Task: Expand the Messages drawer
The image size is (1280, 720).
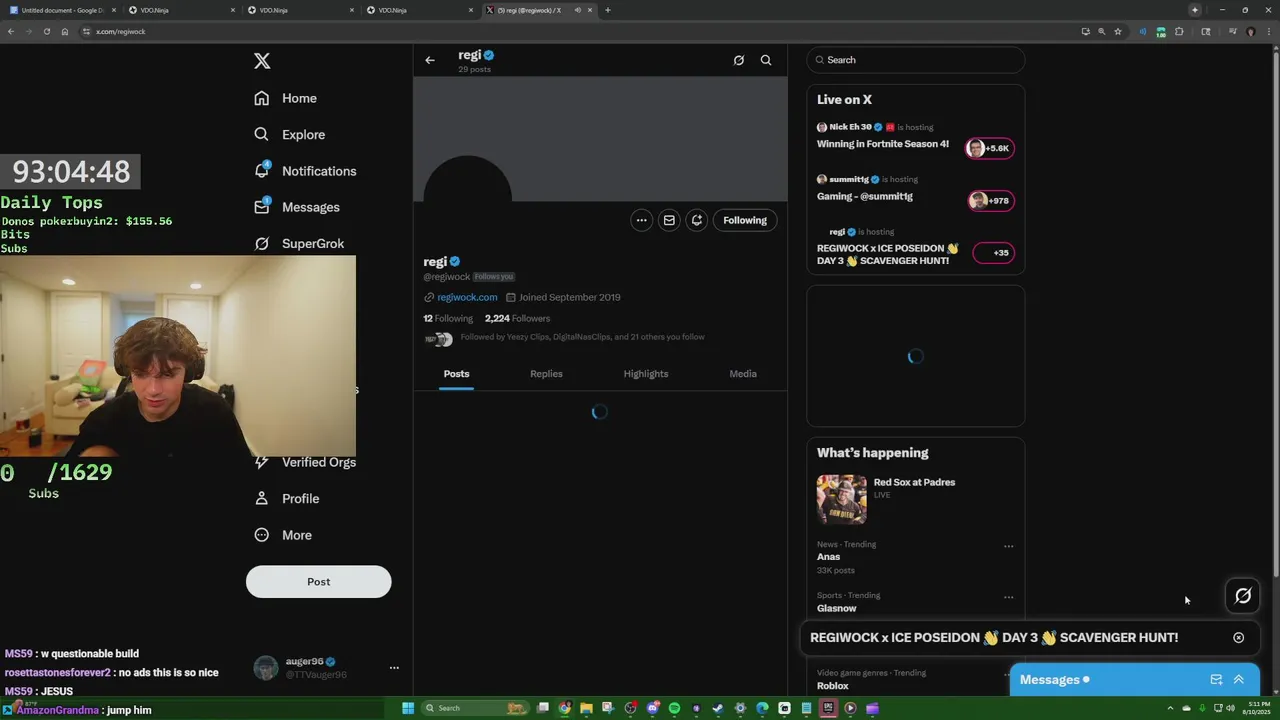Action: (x=1238, y=680)
